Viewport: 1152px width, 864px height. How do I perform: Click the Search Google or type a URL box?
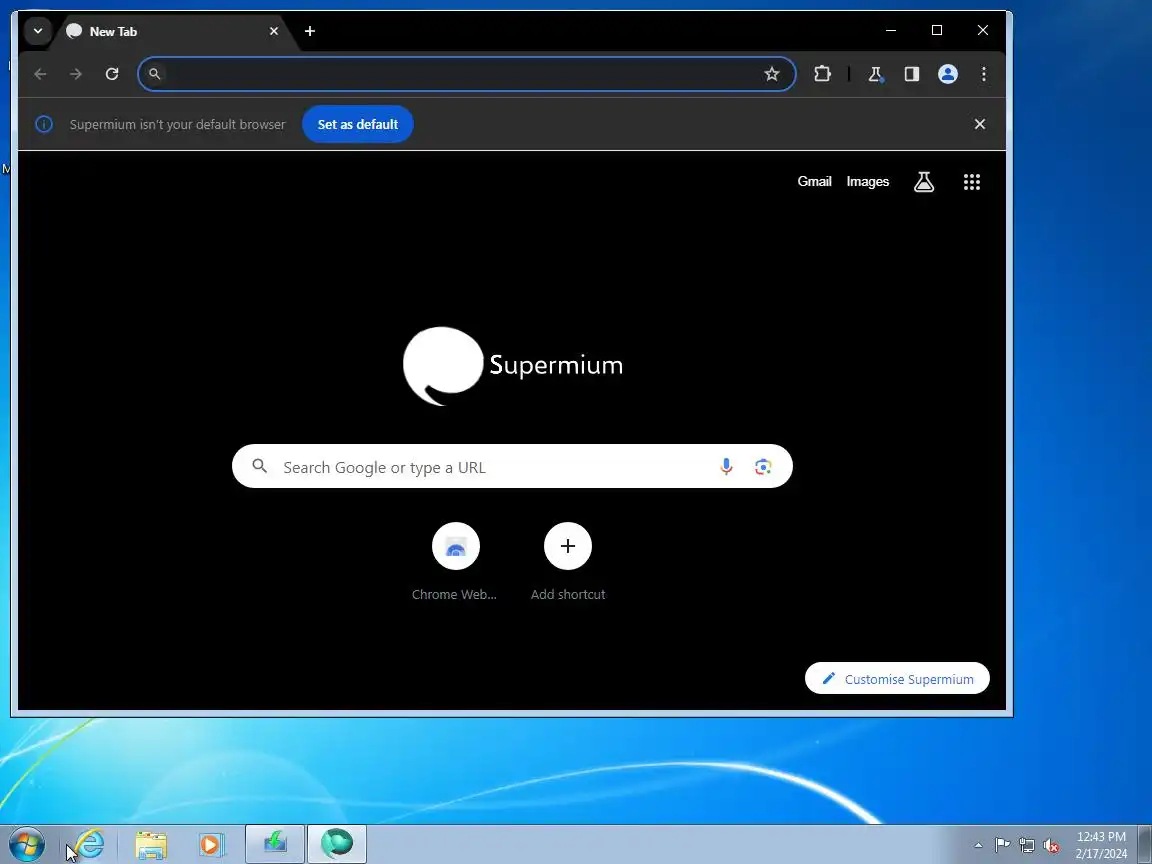point(512,467)
